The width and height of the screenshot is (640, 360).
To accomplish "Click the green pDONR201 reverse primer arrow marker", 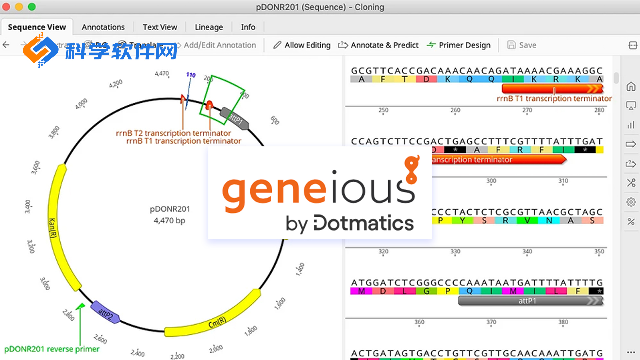I will click(81, 306).
